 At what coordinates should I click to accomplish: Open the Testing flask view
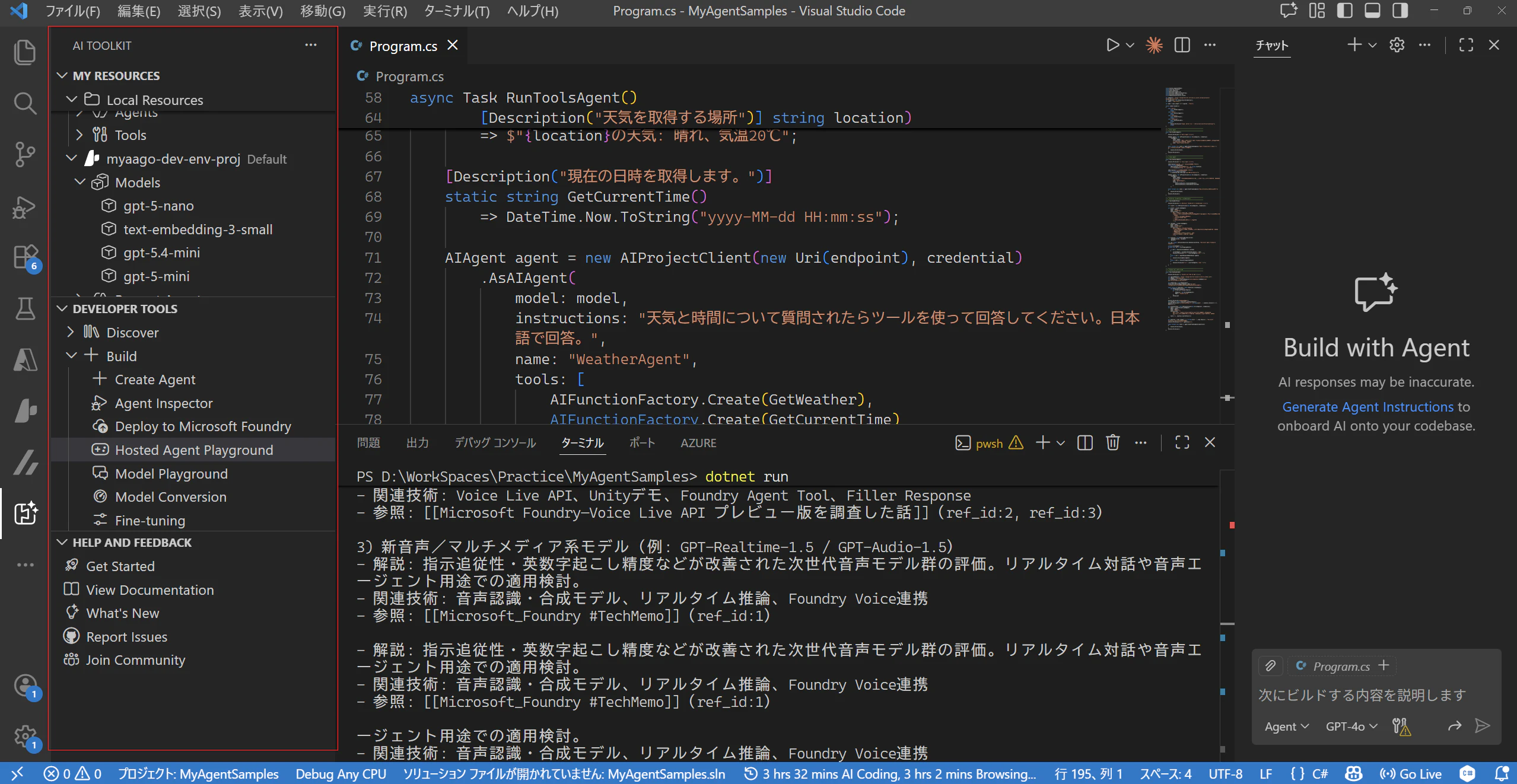[24, 308]
